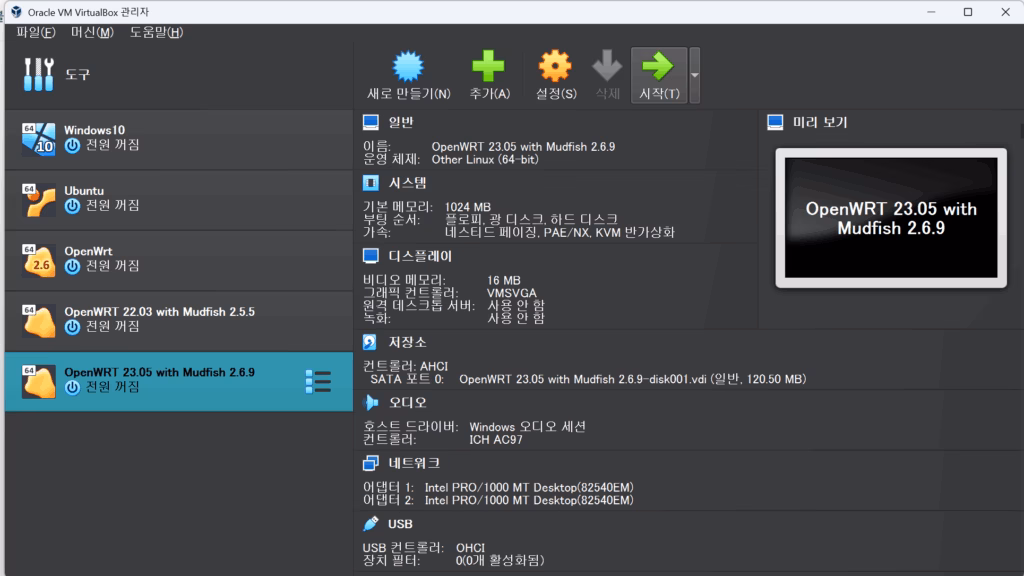Image resolution: width=1024 pixels, height=576 pixels.
Task: Click 'Windows 오디오 세션' host driver value
Action: click(x=528, y=426)
